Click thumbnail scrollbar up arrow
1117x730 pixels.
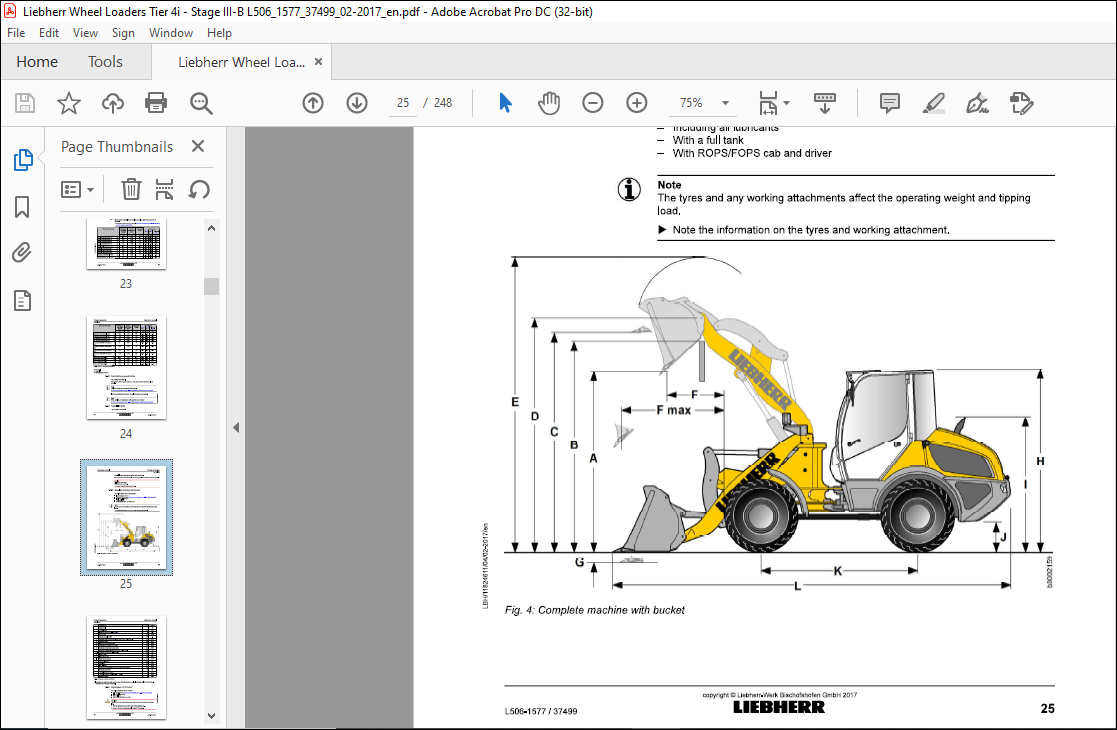[x=211, y=228]
